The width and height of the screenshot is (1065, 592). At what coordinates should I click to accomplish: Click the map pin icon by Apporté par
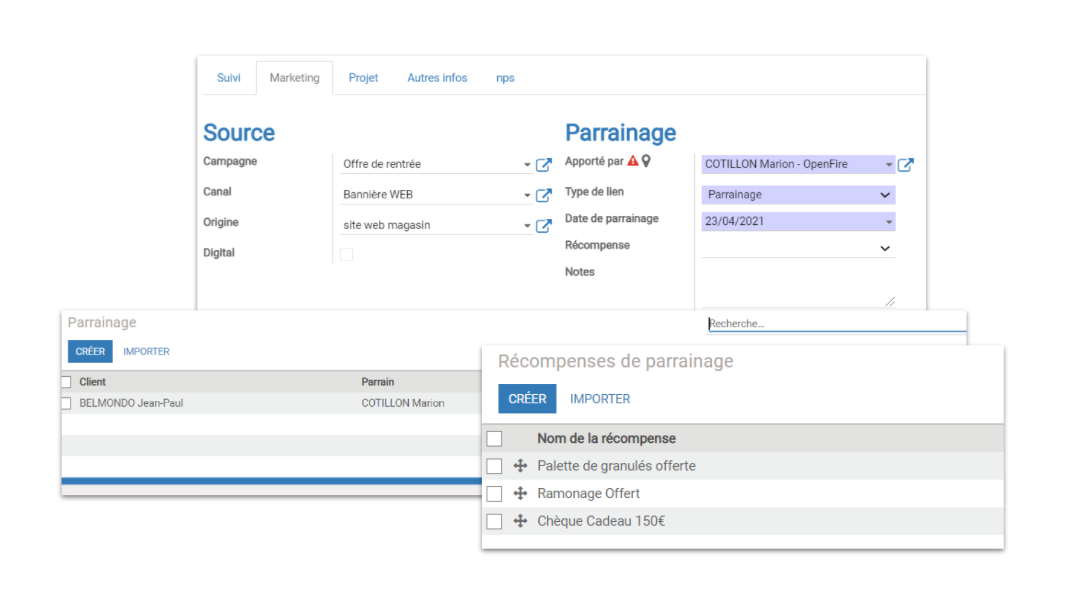647,161
